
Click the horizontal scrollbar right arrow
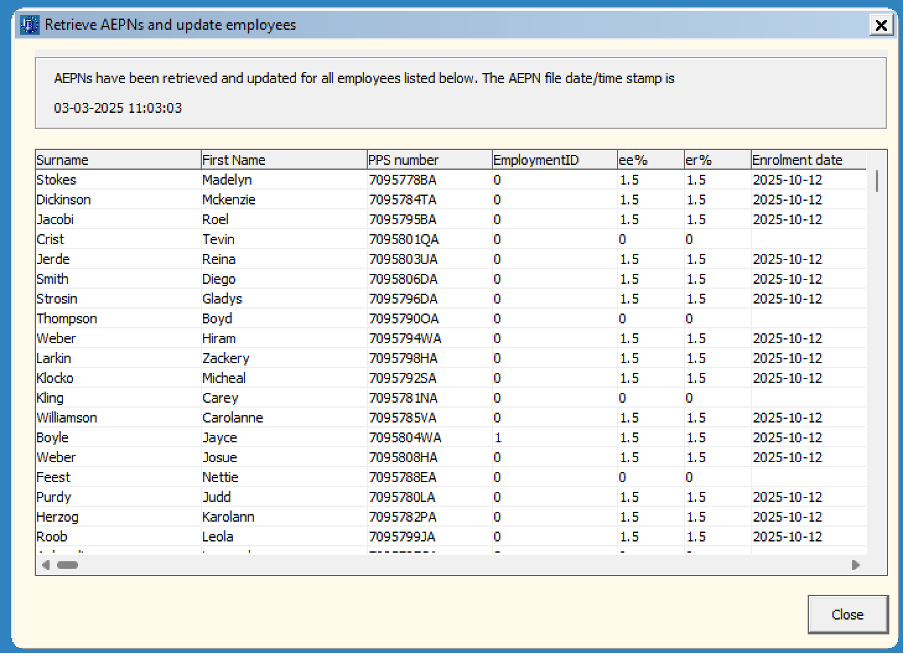pyautogui.click(x=856, y=565)
